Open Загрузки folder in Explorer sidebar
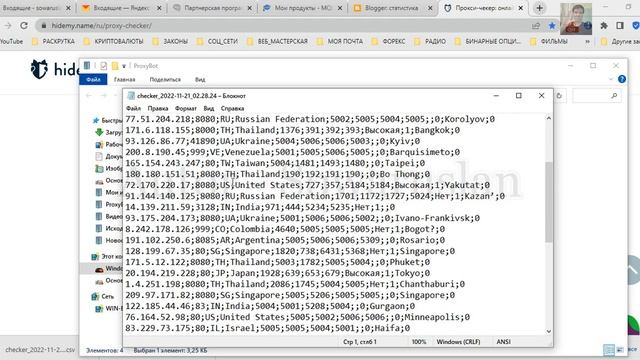 (x=109, y=132)
